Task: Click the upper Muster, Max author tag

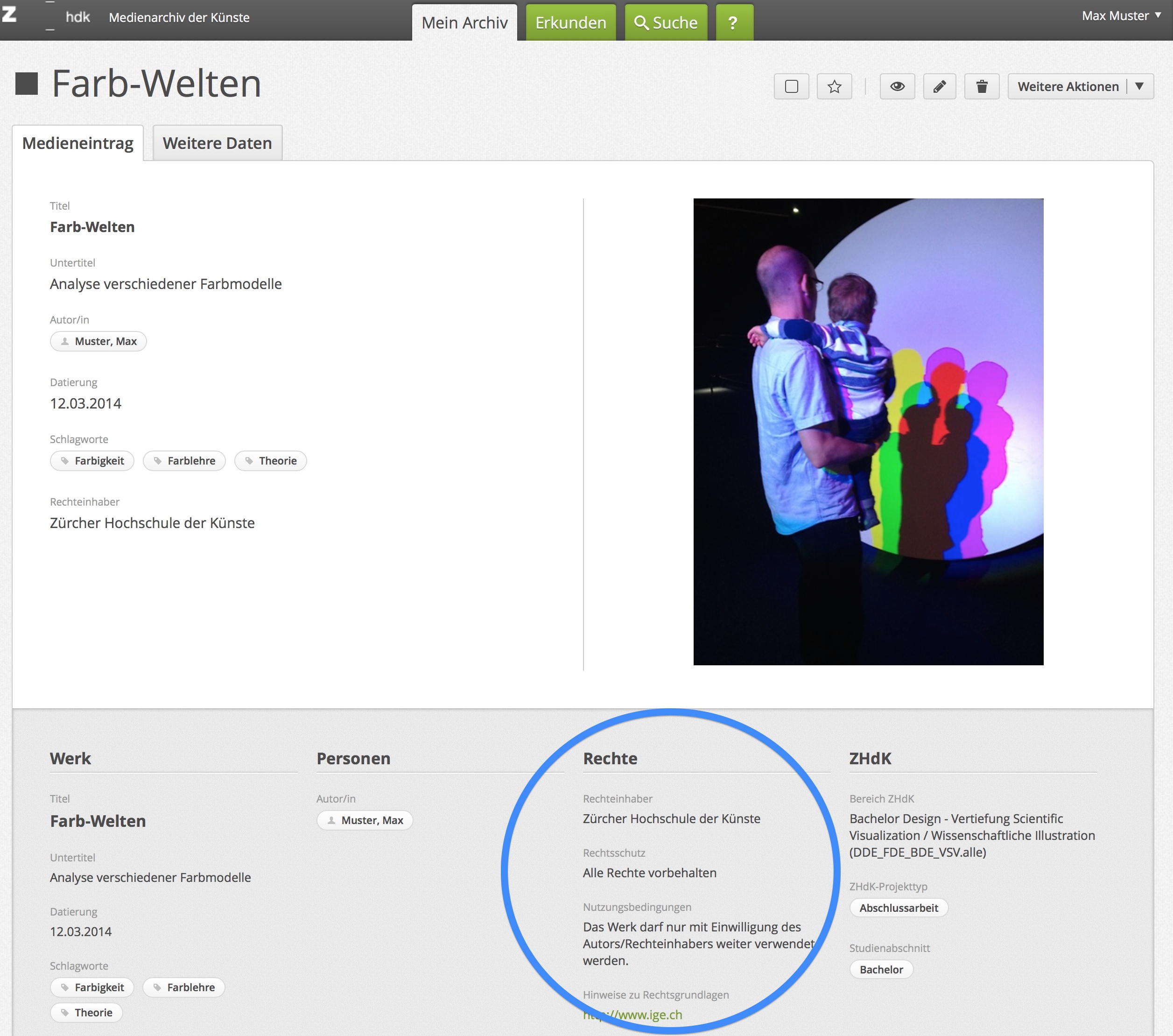Action: click(98, 341)
